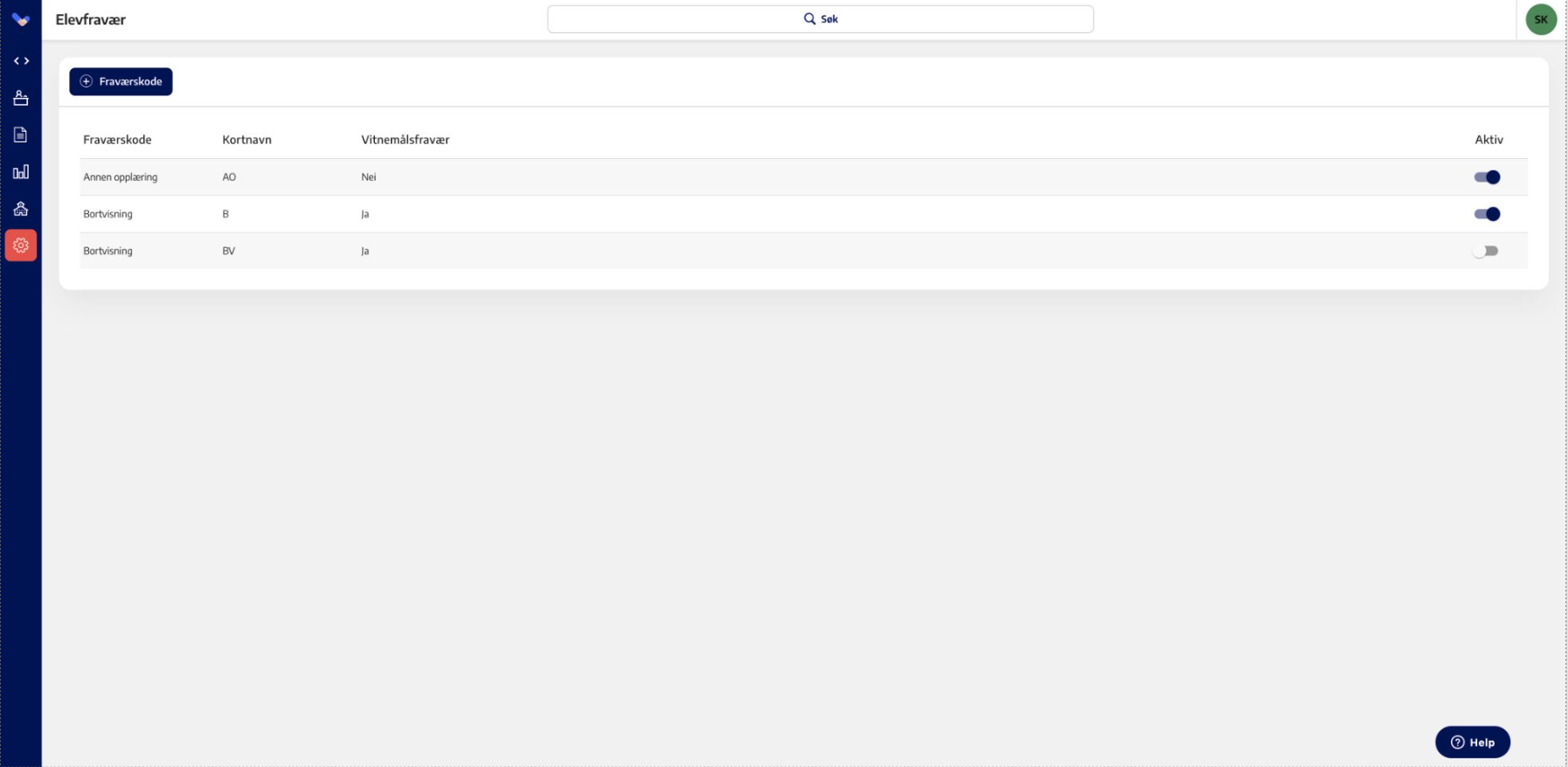Open the bar chart statistics section
This screenshot has height=767, width=1568.
(21, 172)
